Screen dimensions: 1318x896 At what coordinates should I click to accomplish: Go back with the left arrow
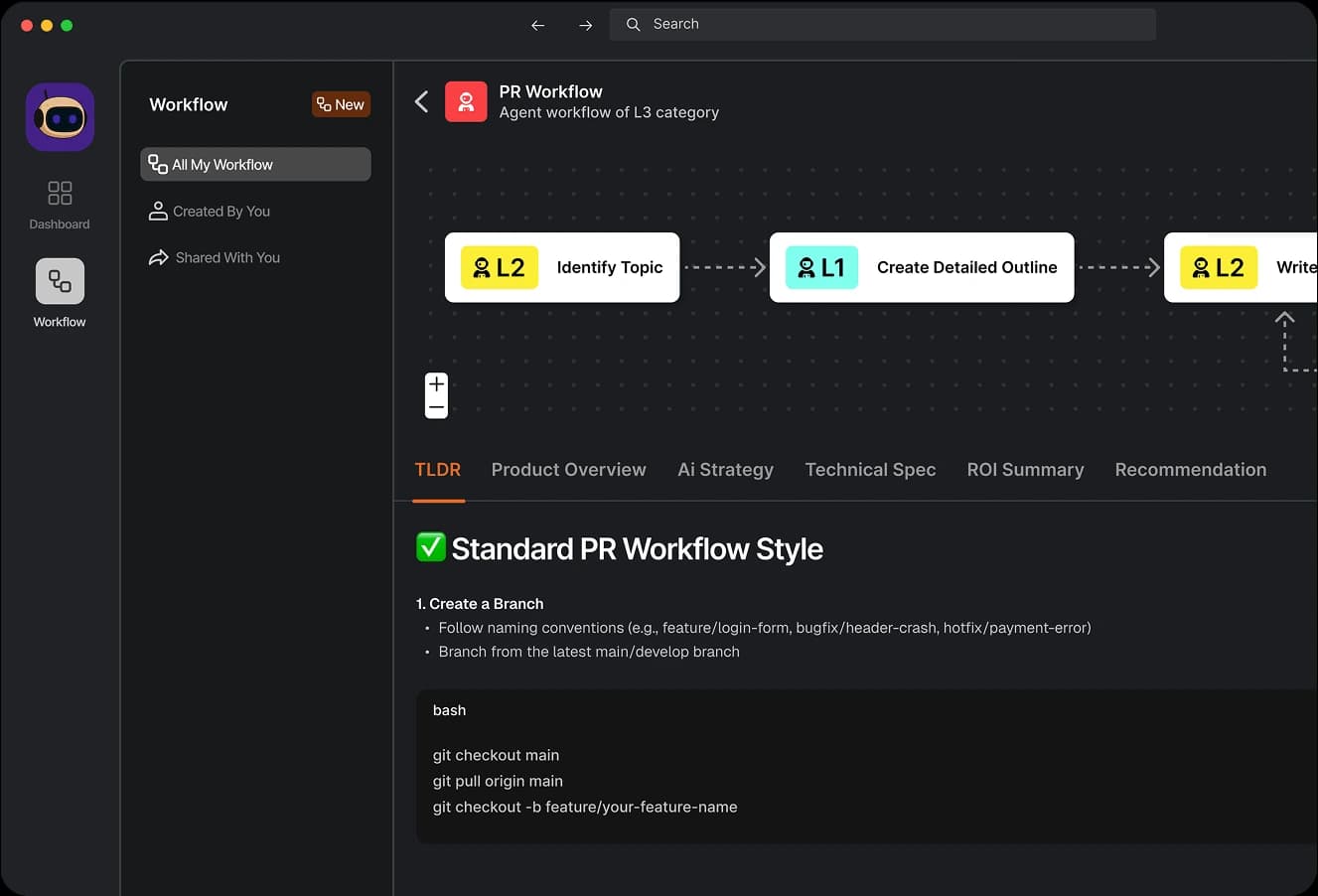[x=537, y=25]
